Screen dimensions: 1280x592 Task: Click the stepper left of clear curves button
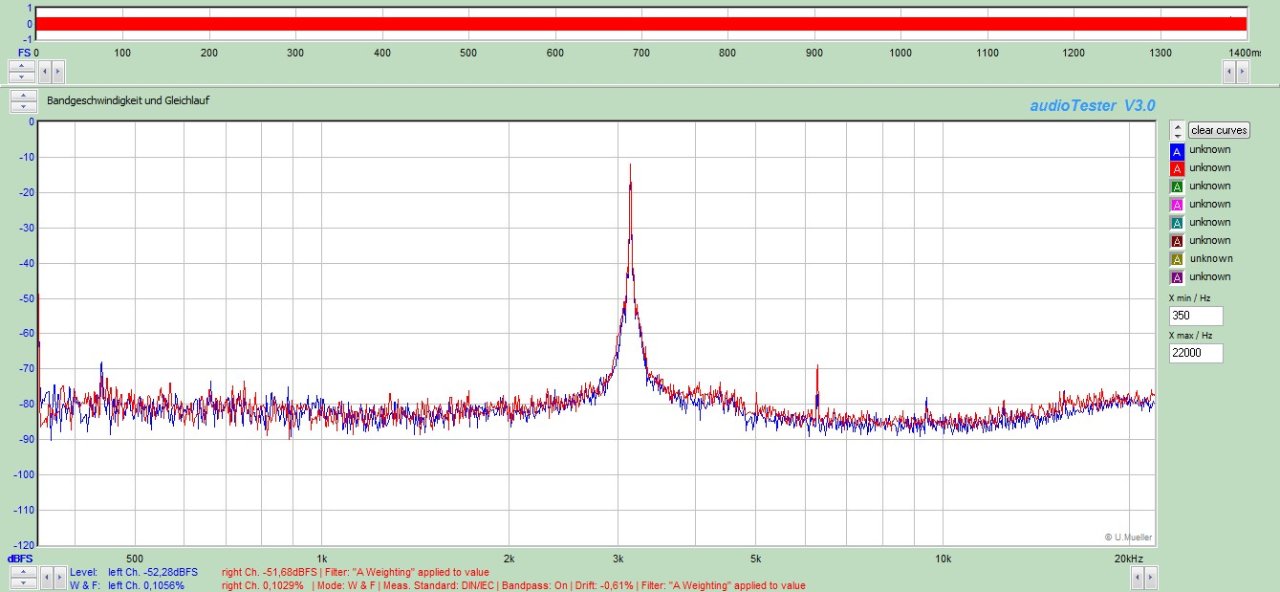coord(1177,130)
